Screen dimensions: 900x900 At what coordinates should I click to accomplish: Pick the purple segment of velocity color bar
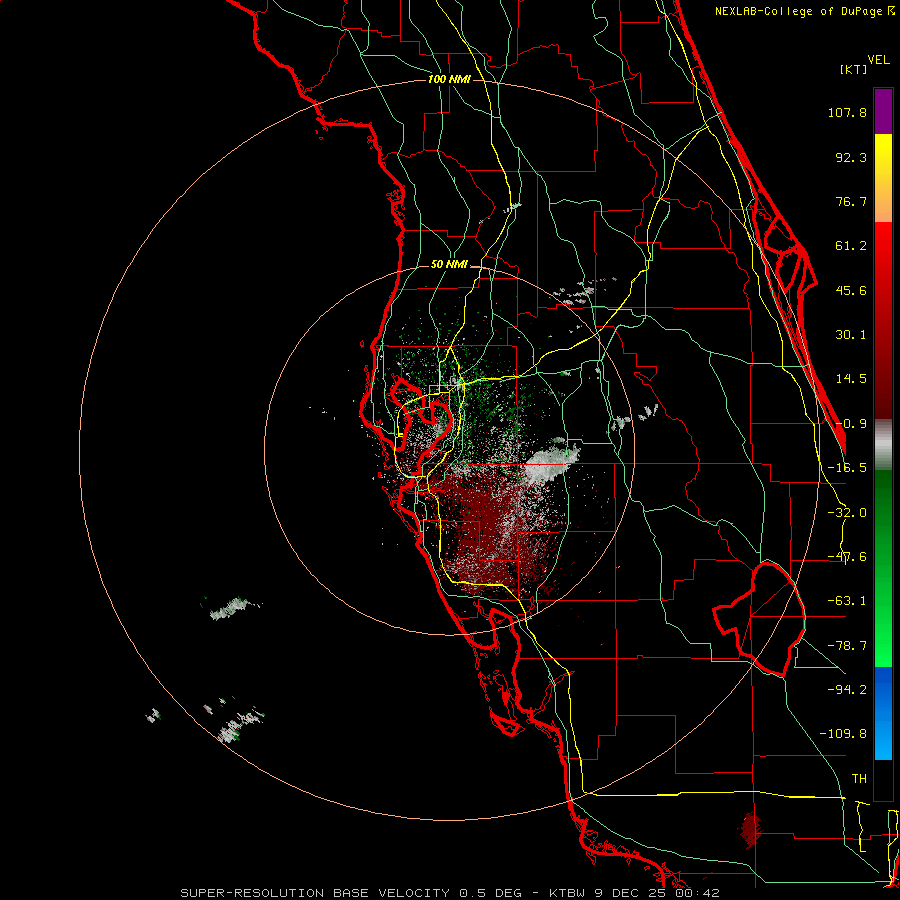883,112
